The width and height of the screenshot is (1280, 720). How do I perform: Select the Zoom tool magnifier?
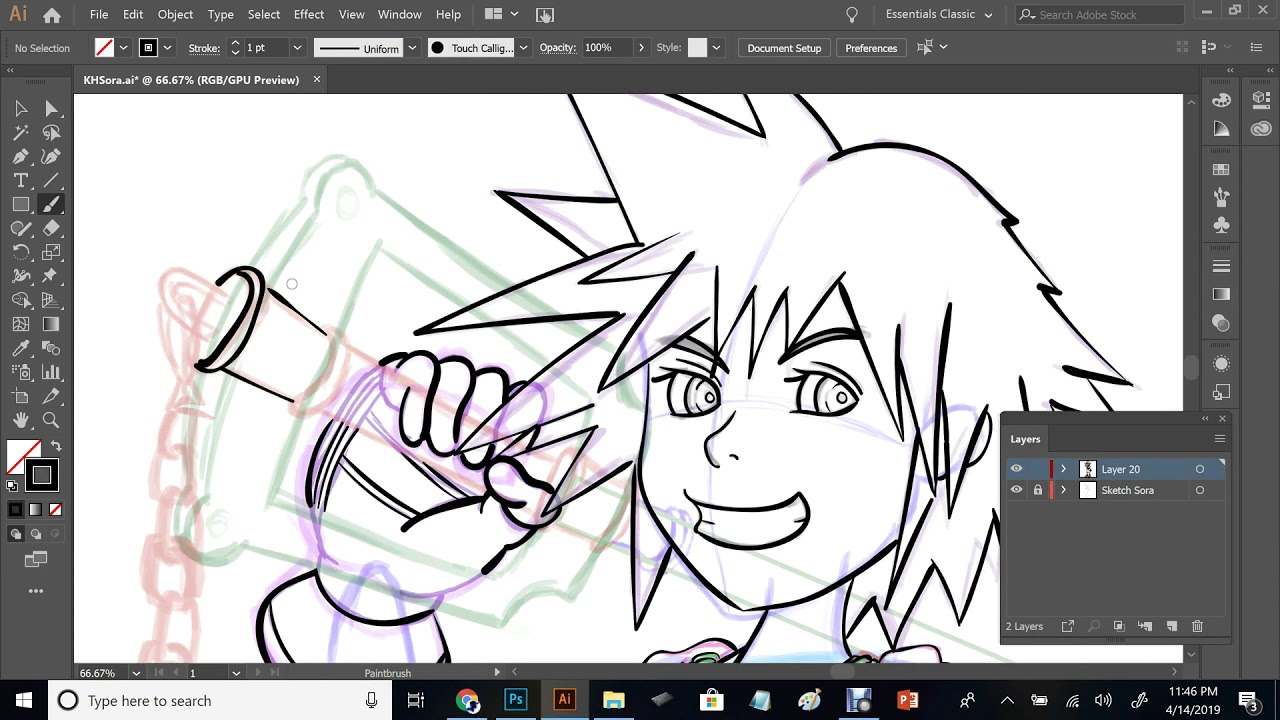pyautogui.click(x=51, y=420)
